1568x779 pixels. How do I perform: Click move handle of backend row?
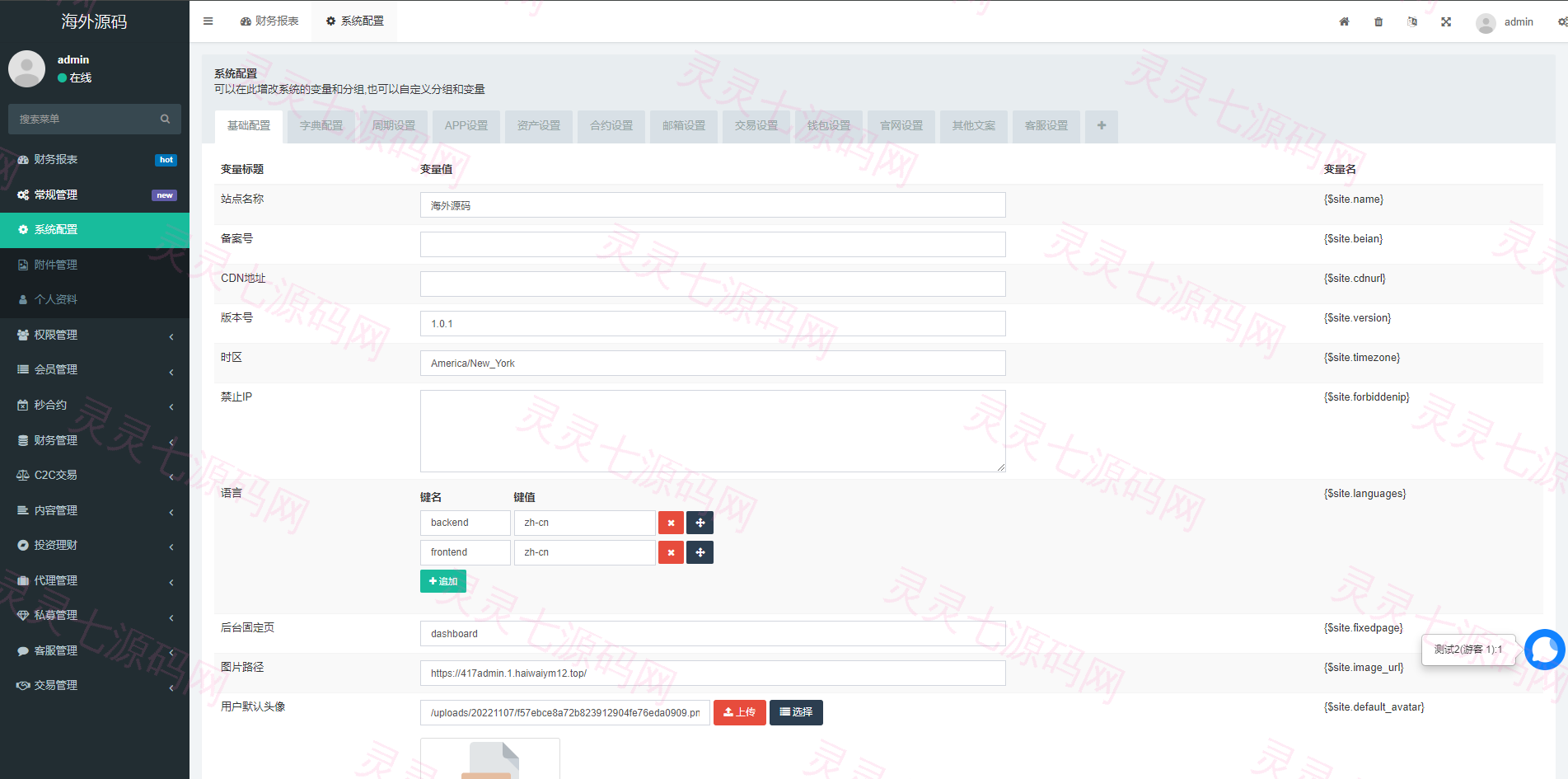tap(700, 523)
